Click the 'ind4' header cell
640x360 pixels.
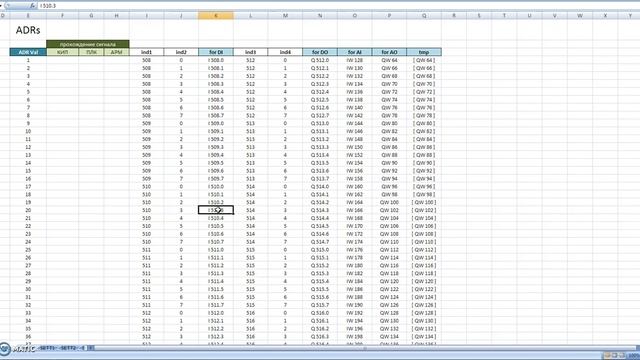[x=285, y=52]
